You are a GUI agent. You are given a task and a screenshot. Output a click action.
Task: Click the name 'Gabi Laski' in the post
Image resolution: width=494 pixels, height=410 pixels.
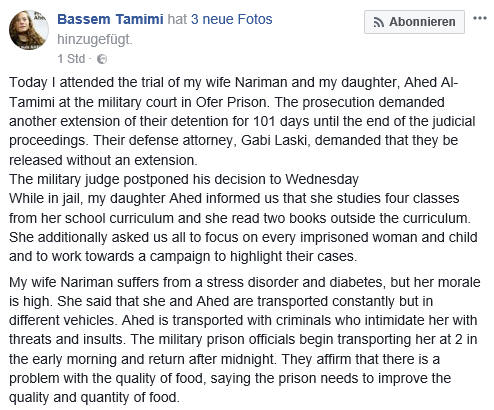tap(274, 140)
